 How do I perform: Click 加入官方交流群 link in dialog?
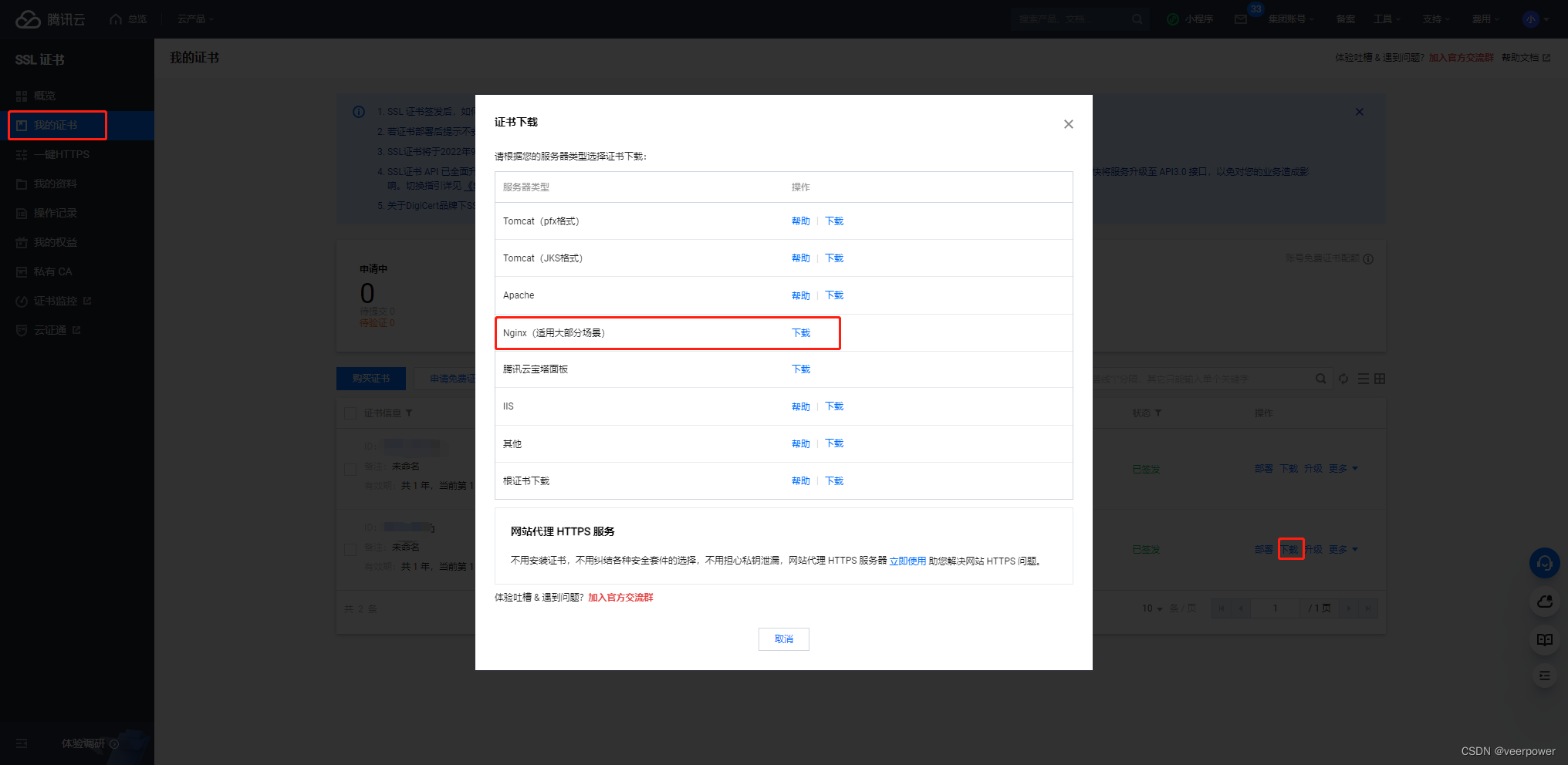point(620,598)
